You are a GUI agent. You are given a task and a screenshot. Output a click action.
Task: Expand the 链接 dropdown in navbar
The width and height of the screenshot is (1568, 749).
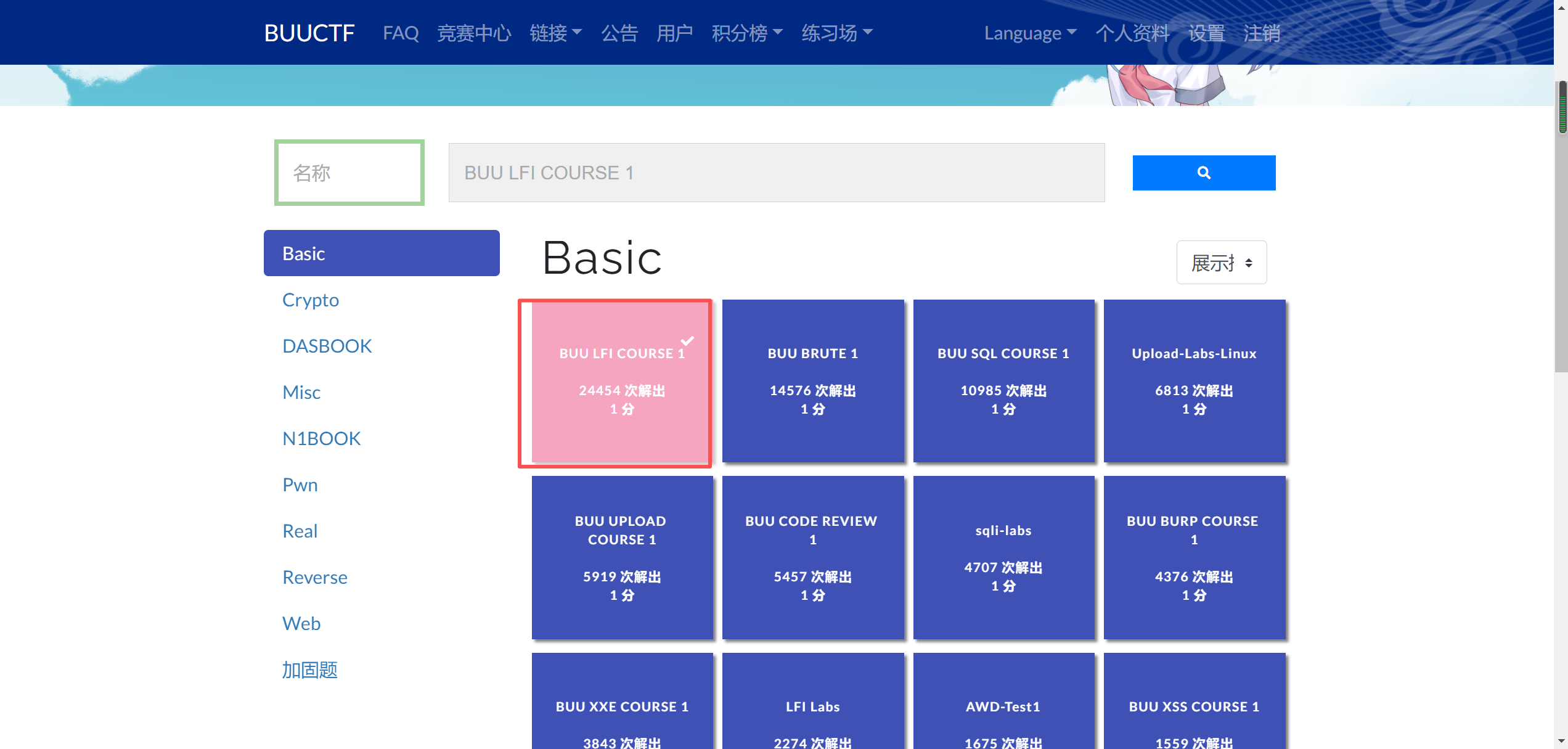click(x=555, y=33)
